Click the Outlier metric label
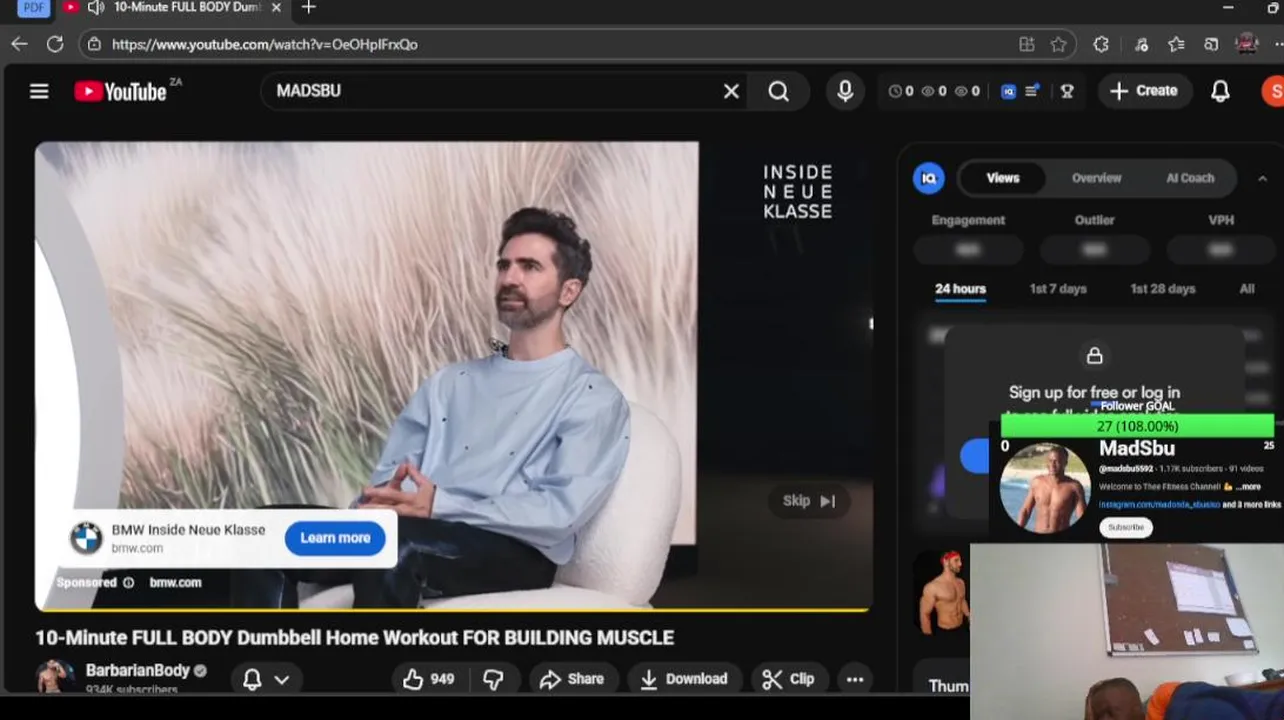The height and width of the screenshot is (720, 1284). [x=1094, y=220]
